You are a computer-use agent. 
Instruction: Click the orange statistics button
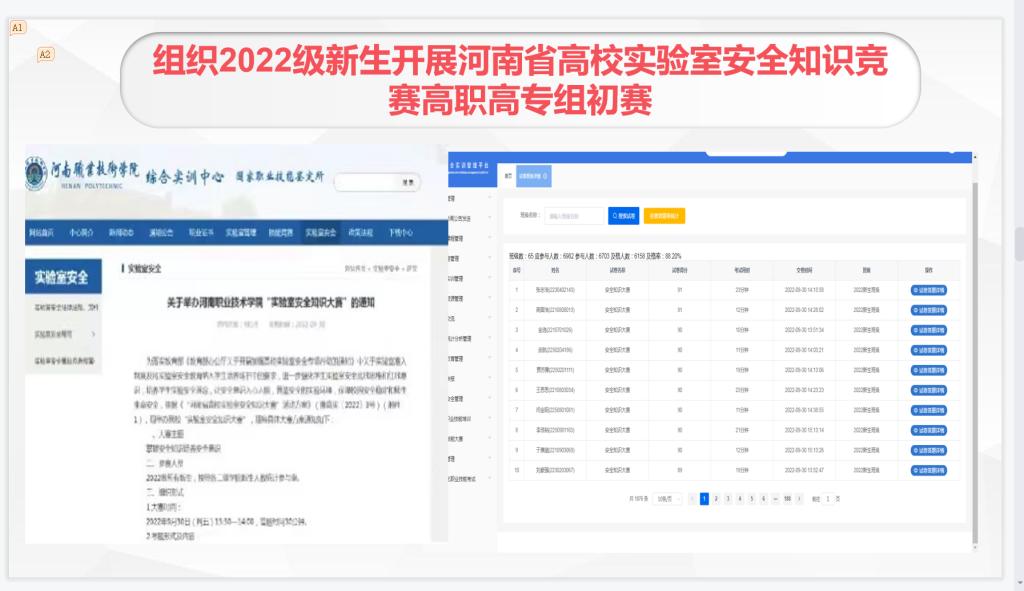coord(665,215)
